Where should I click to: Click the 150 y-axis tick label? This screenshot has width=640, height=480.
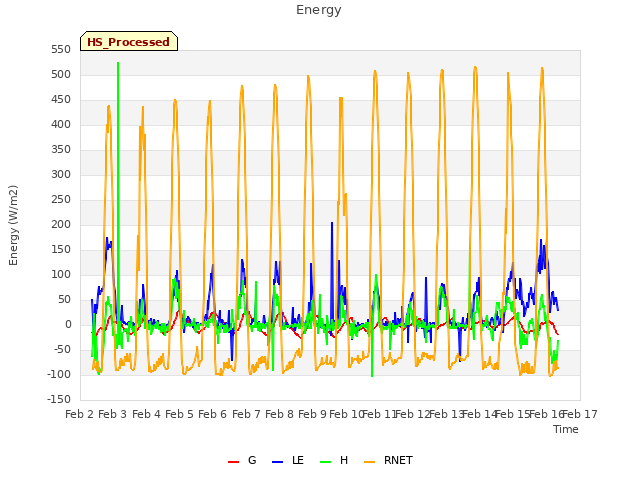coord(61,249)
